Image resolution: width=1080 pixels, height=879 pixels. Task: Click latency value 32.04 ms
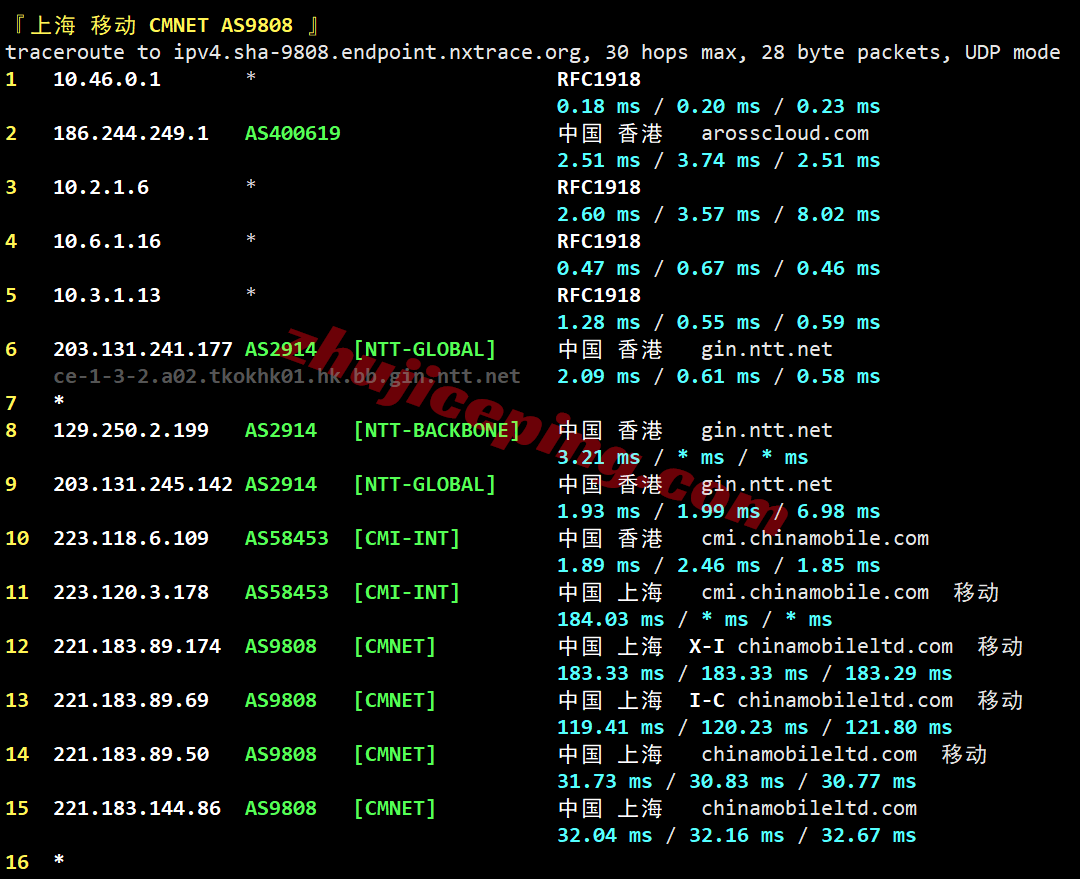tap(604, 836)
